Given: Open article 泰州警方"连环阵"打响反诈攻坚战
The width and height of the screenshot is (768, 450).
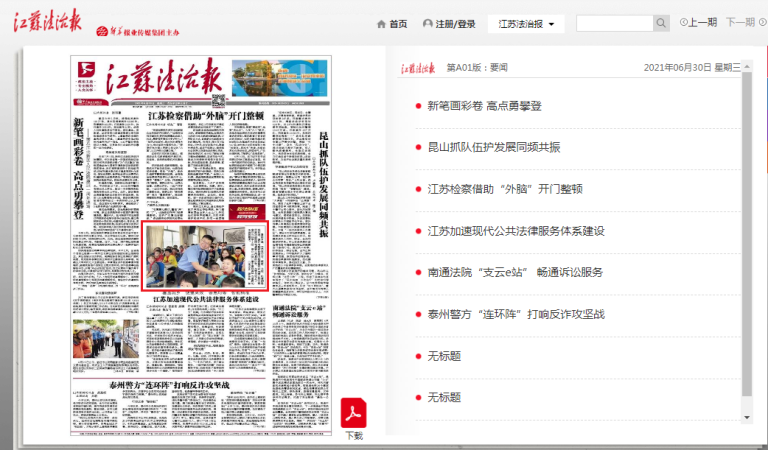Looking at the screenshot, I should tap(516, 314).
